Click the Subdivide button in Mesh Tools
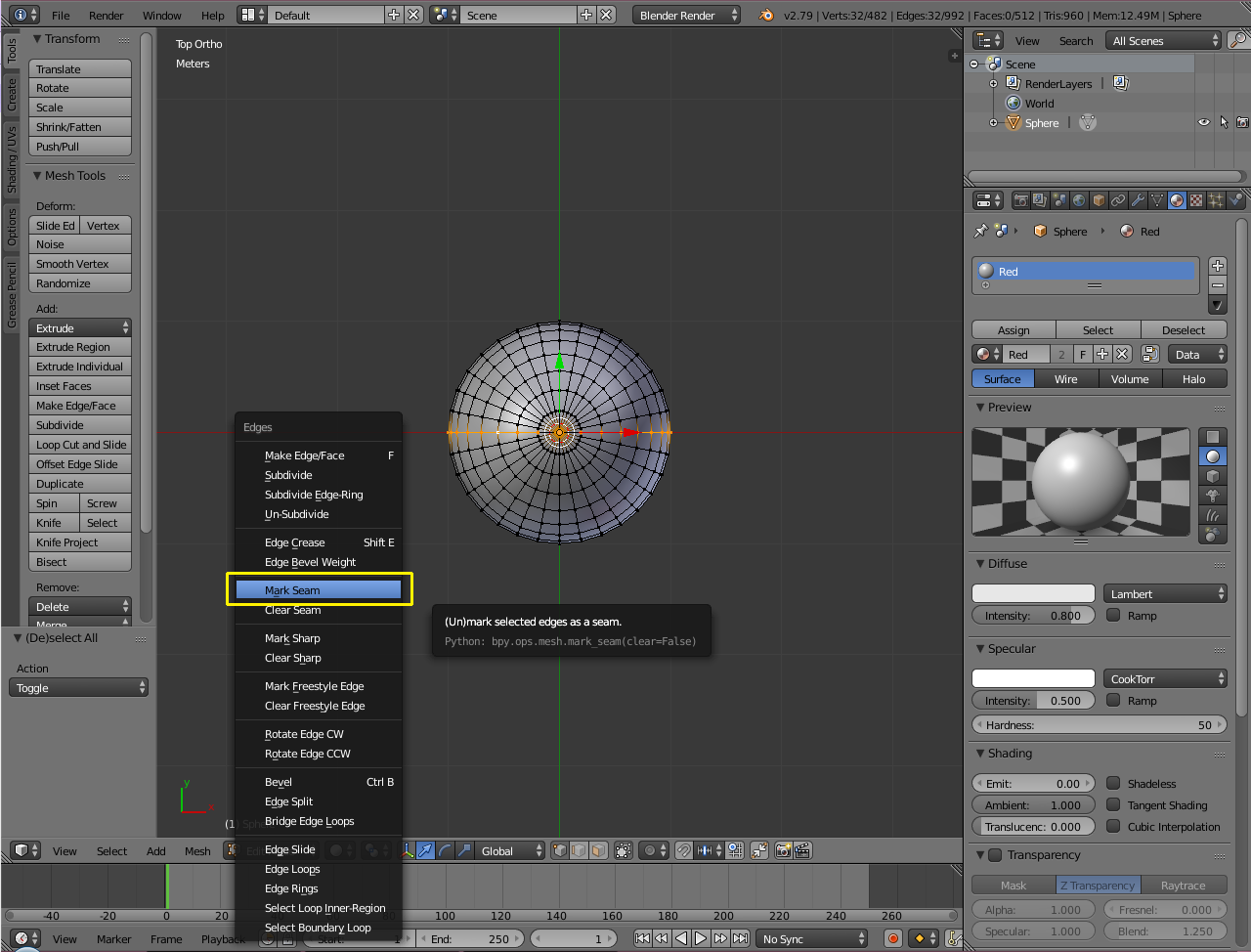 (x=80, y=425)
